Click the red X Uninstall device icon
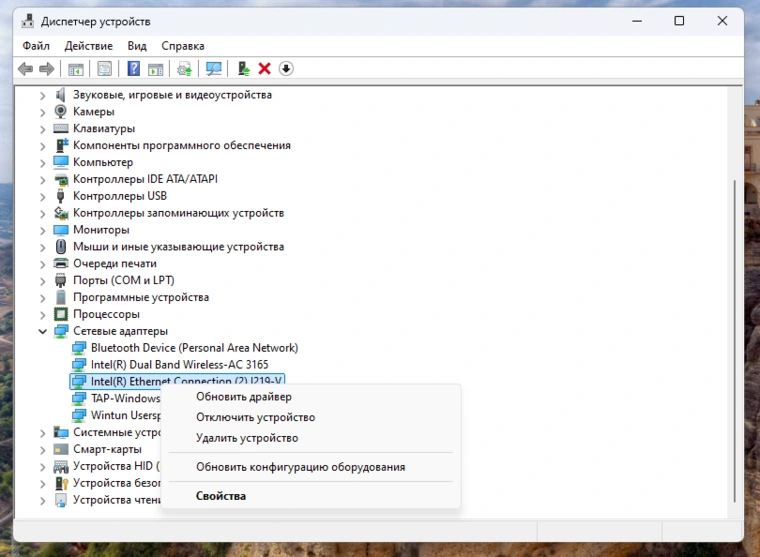This screenshot has width=760, height=557. click(x=265, y=69)
